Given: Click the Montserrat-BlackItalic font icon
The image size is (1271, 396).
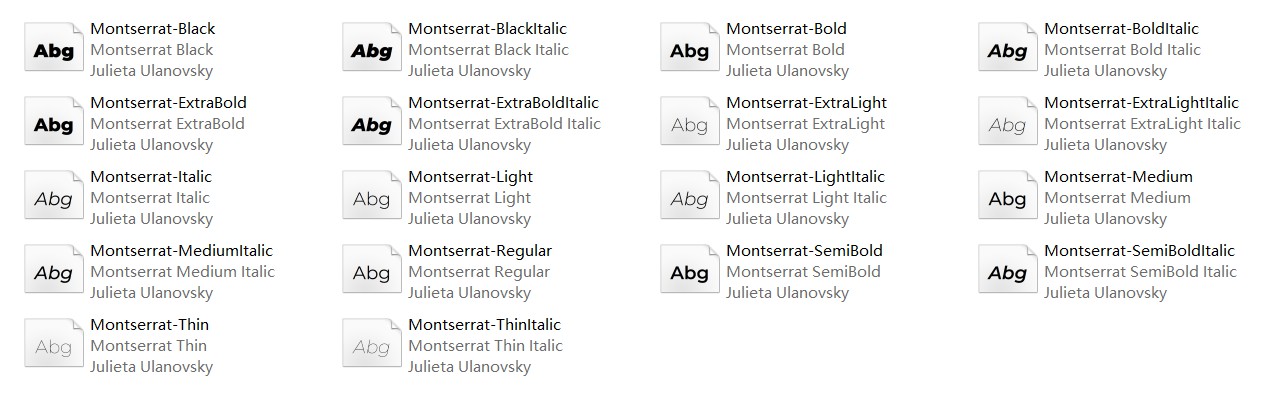Looking at the screenshot, I should (372, 50).
